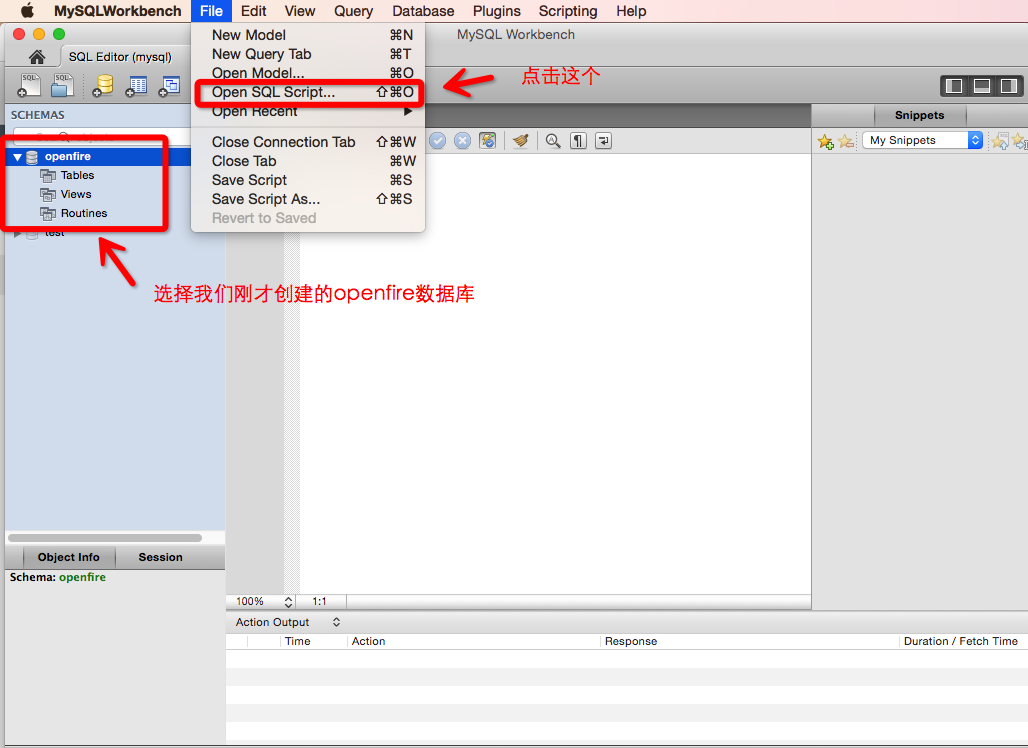Select the Tables tree item
Viewport: 1028px width, 748px height.
[x=77, y=176]
